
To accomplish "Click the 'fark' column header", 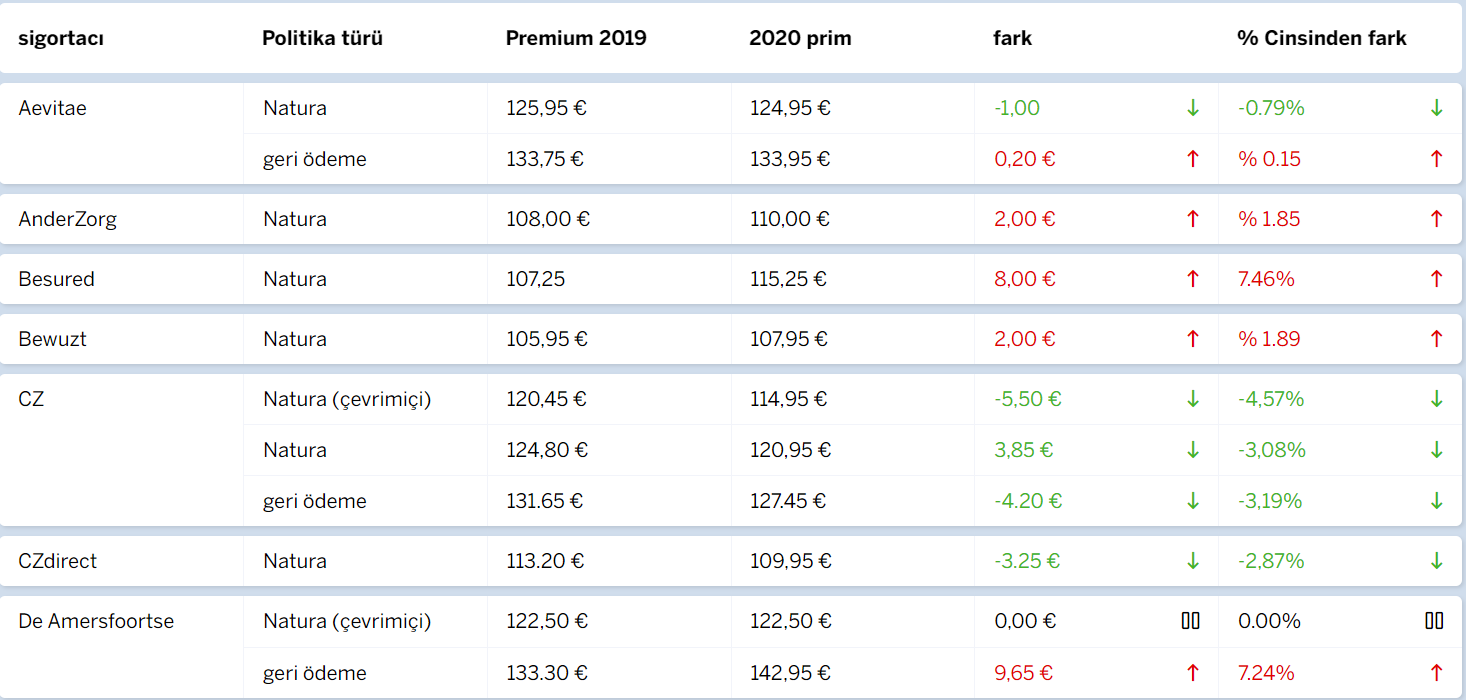I will 1012,39.
